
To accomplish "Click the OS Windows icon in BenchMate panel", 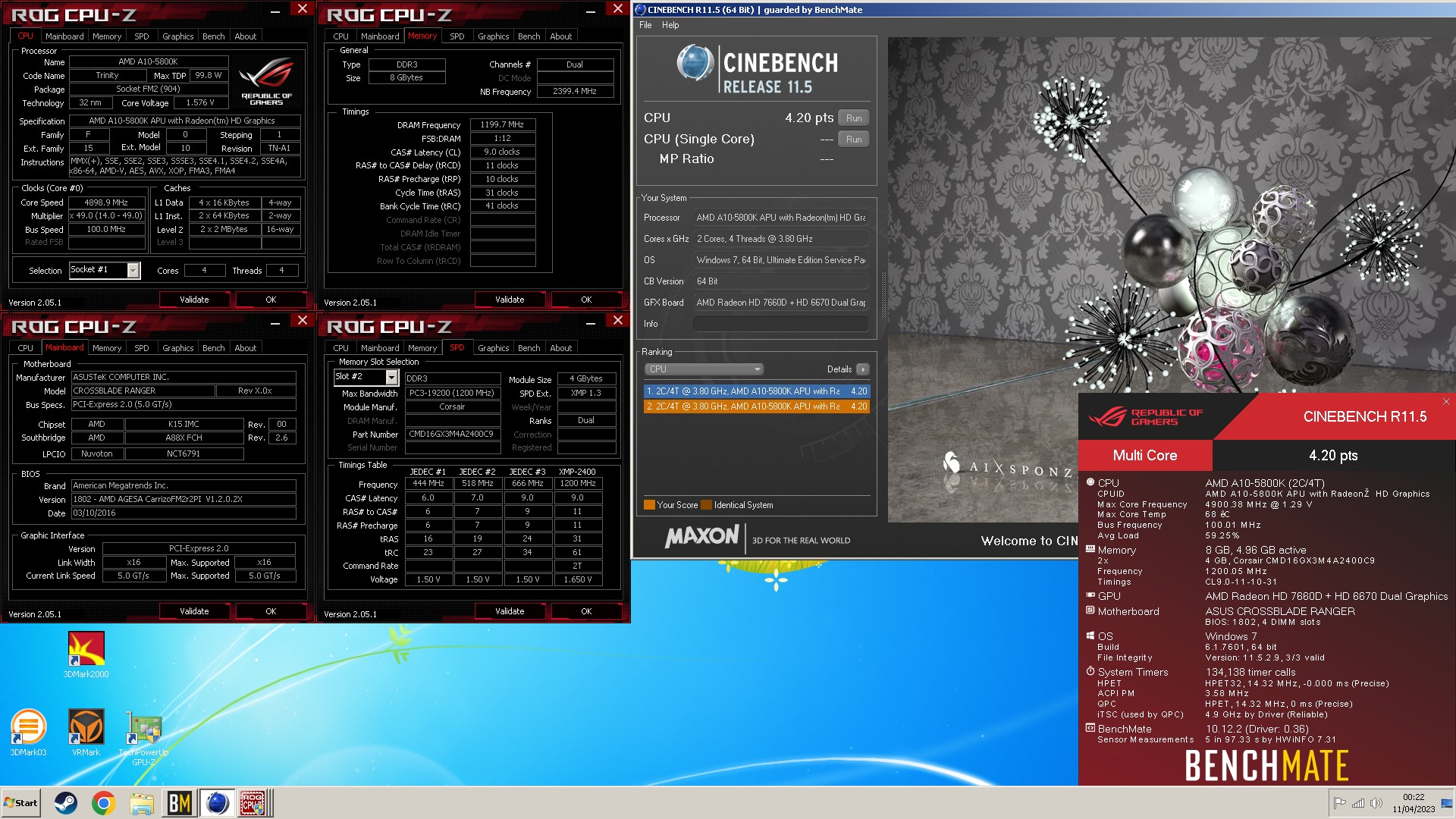I will coord(1090,635).
